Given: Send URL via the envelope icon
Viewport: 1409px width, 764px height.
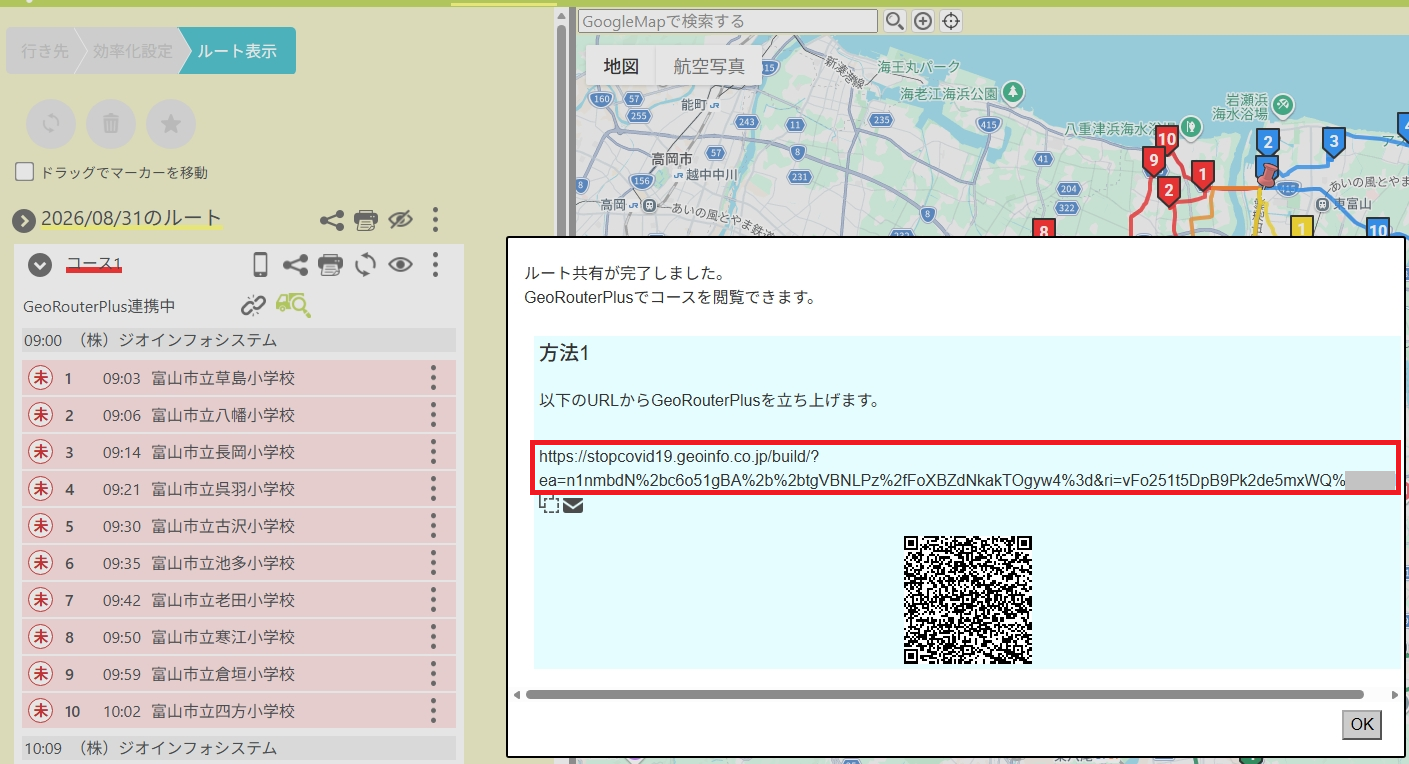Looking at the screenshot, I should tap(573, 505).
